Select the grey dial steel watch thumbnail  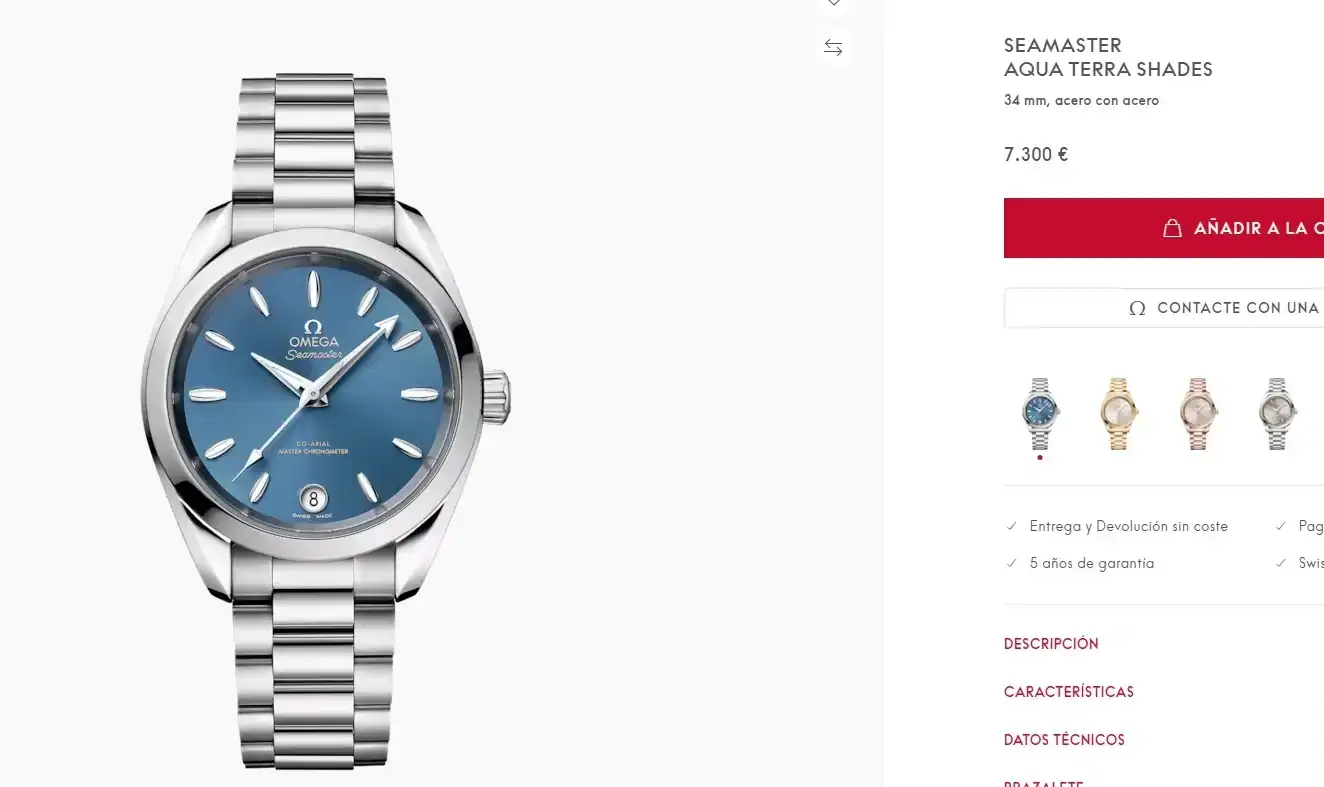tap(1277, 413)
